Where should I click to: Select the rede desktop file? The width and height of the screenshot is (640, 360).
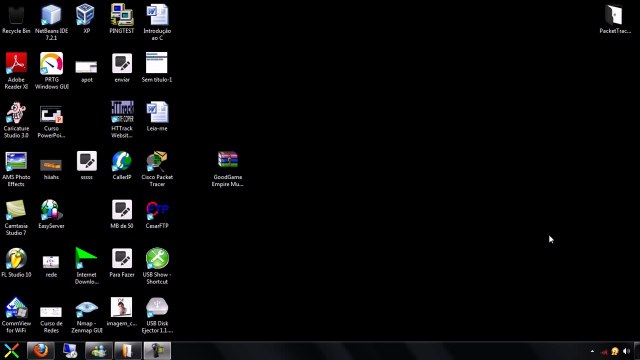pyautogui.click(x=51, y=266)
